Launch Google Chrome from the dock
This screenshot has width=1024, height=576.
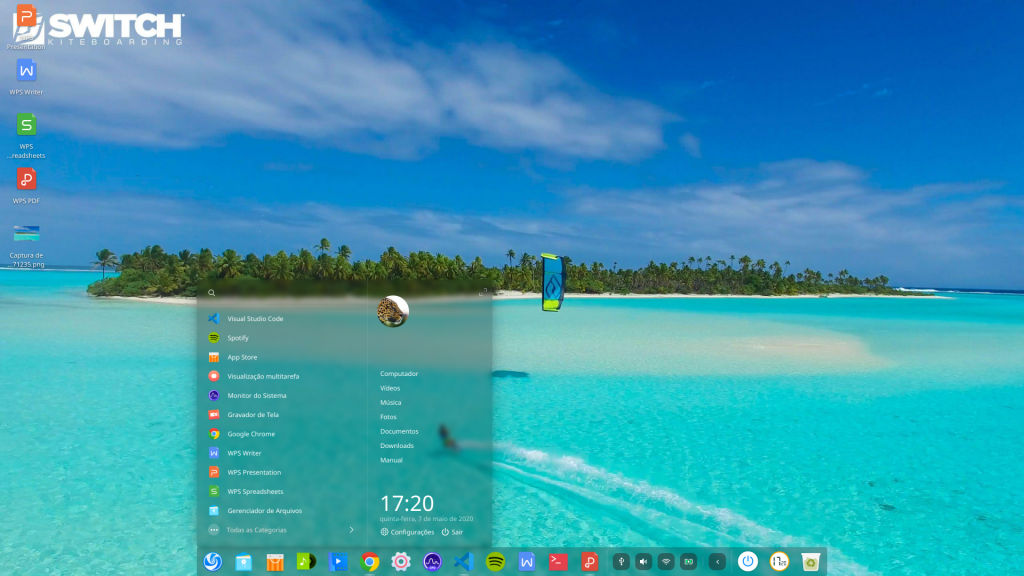pyautogui.click(x=370, y=562)
